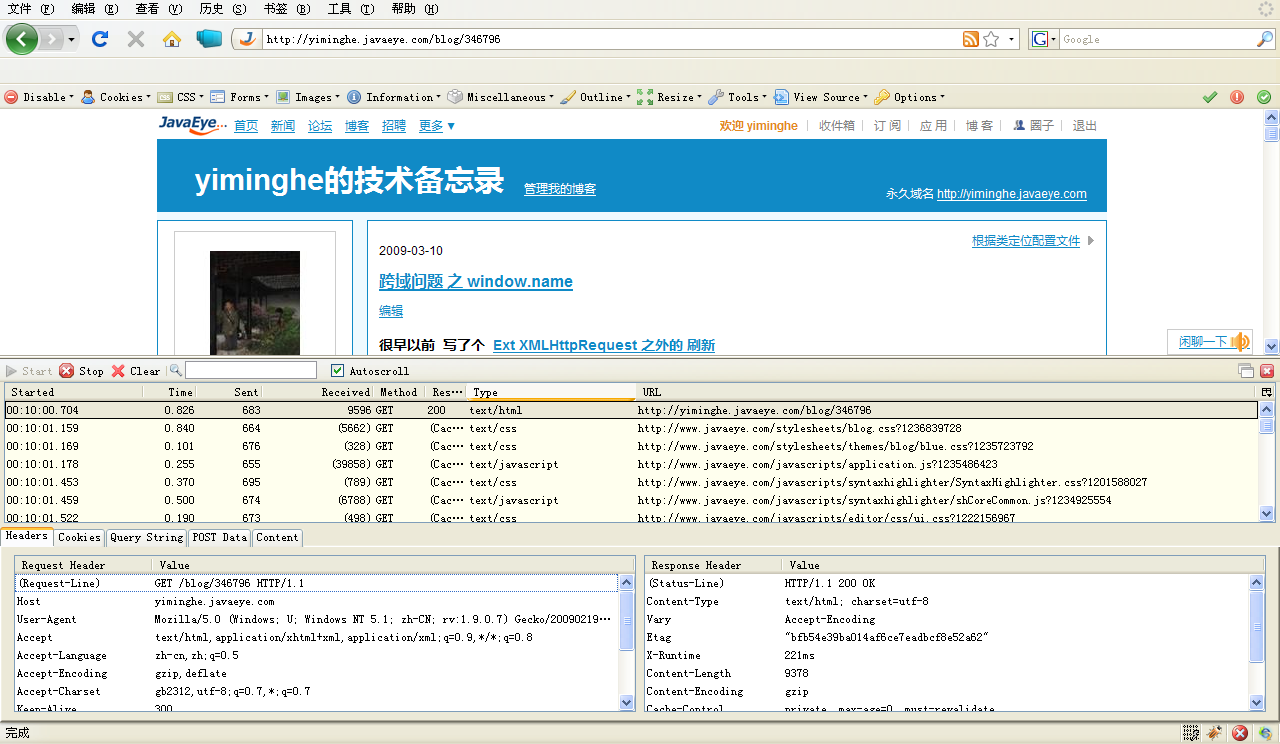This screenshot has height=744, width=1280.
Task: Open the Disable dropdown in developer toolbar
Action: click(38, 97)
